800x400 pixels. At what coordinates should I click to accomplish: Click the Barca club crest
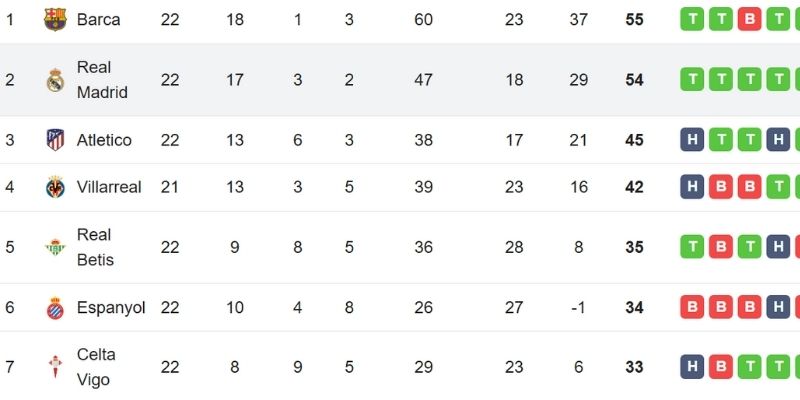click(x=55, y=19)
